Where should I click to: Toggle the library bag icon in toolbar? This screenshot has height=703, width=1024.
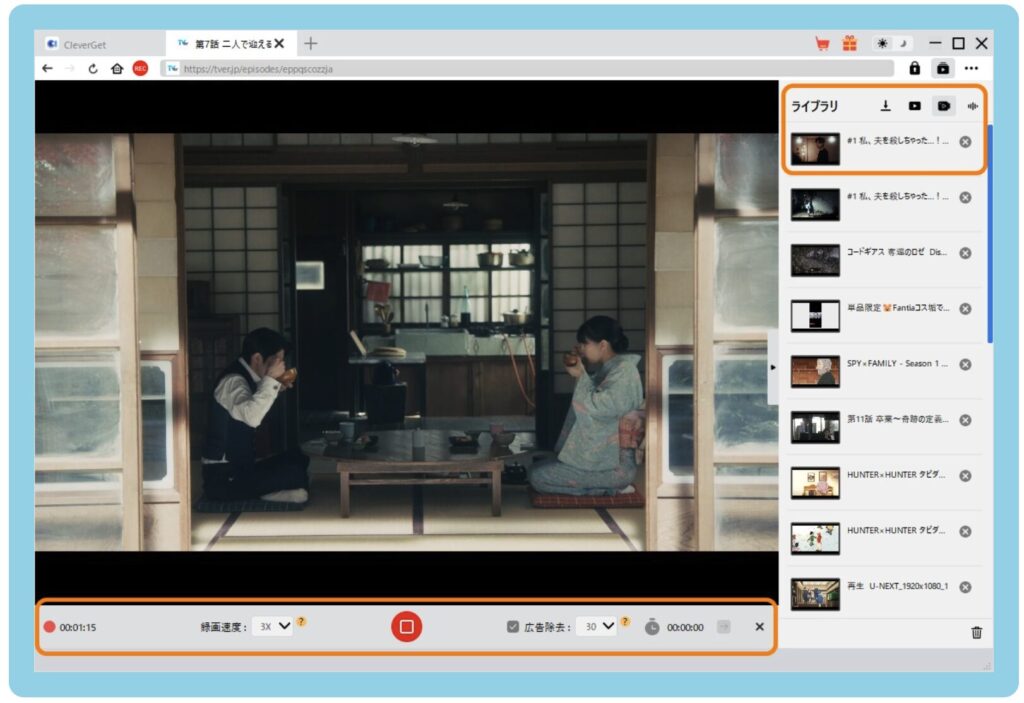tap(943, 68)
